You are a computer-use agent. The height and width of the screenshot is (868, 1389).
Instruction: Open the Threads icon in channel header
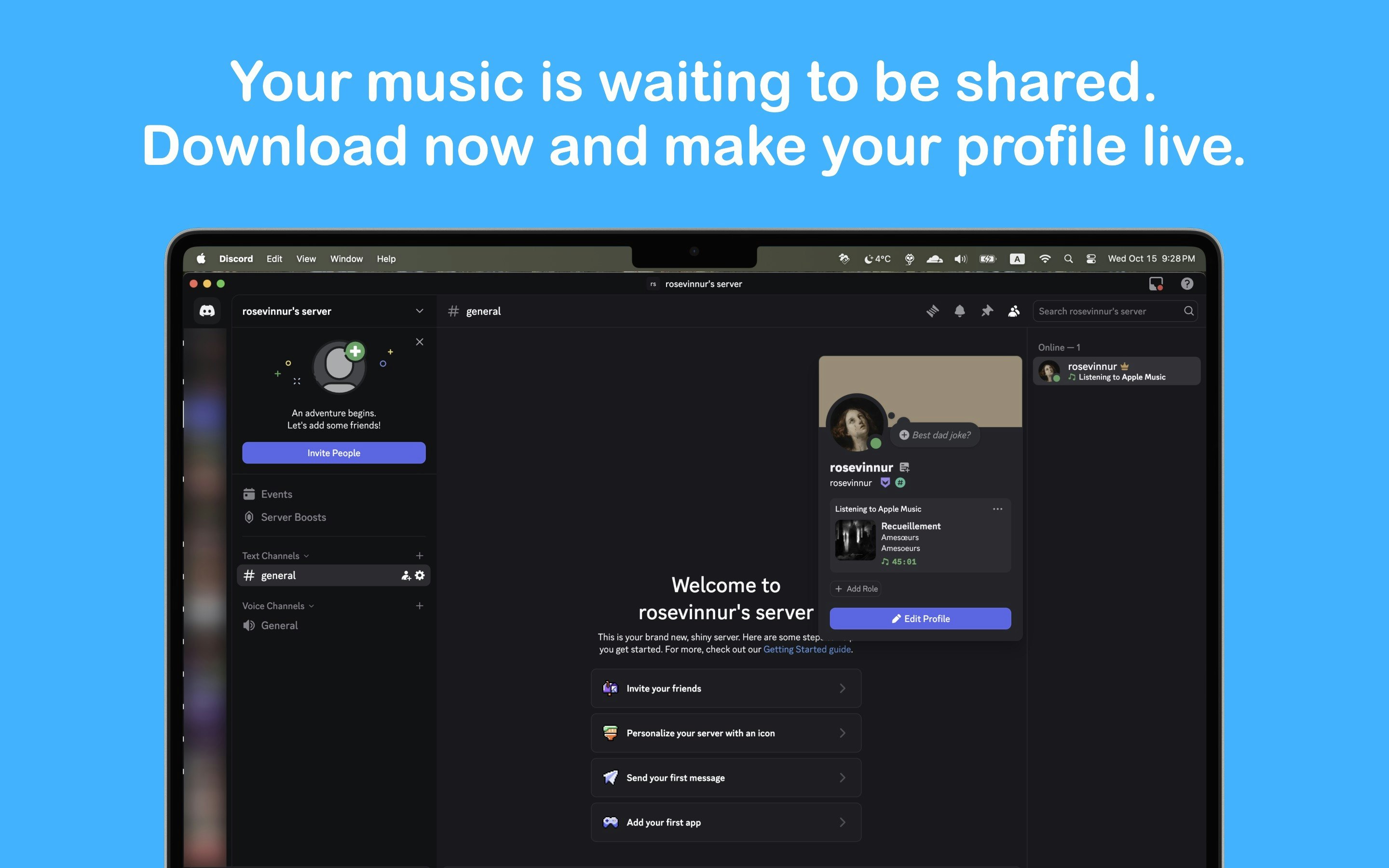point(932,311)
